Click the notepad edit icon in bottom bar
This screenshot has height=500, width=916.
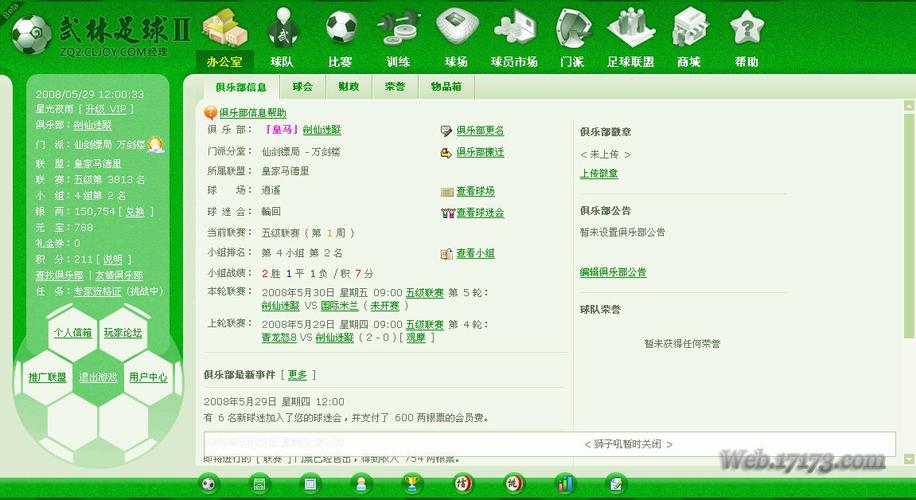[616, 484]
